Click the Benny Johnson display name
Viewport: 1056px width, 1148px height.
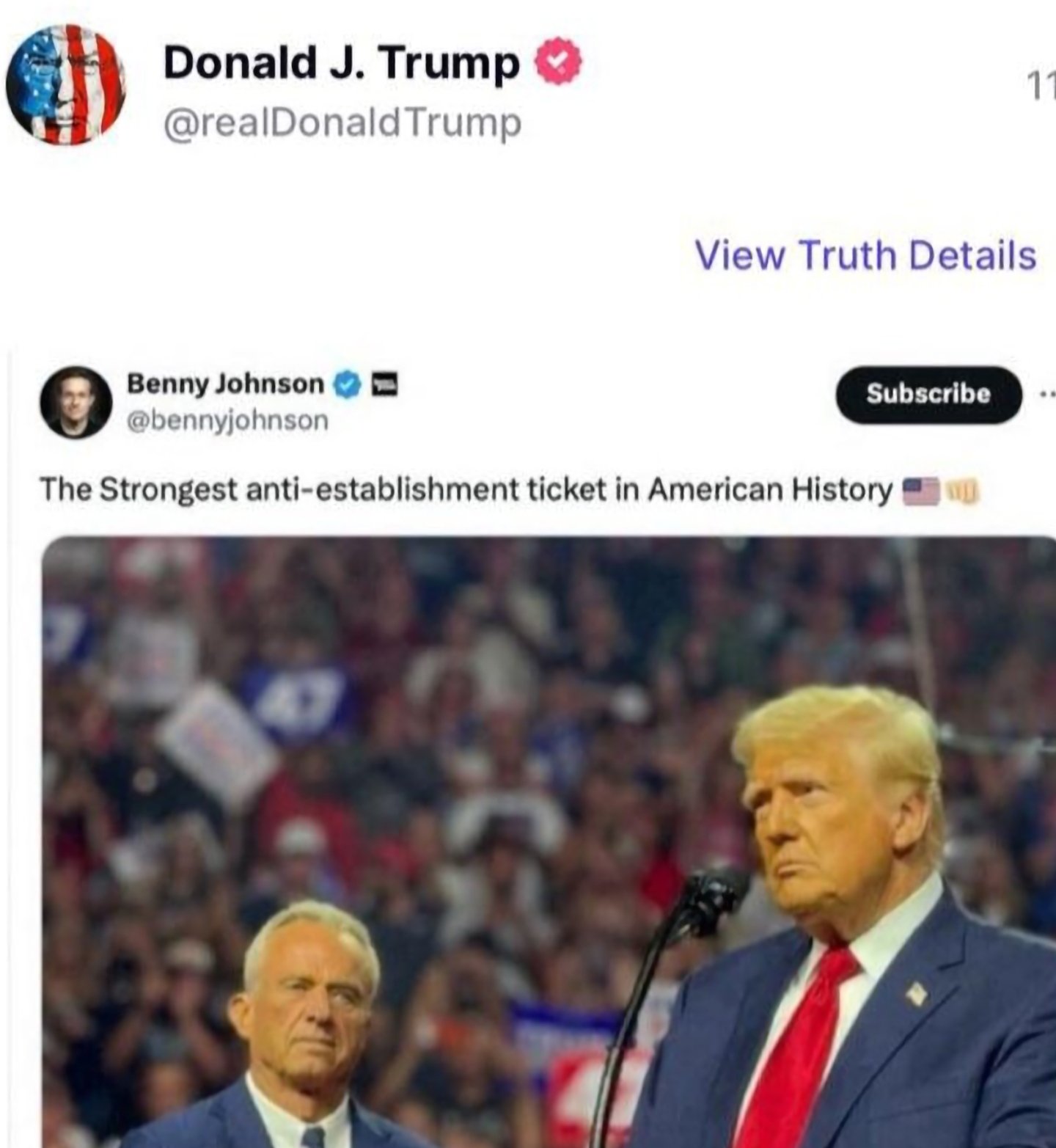225,384
